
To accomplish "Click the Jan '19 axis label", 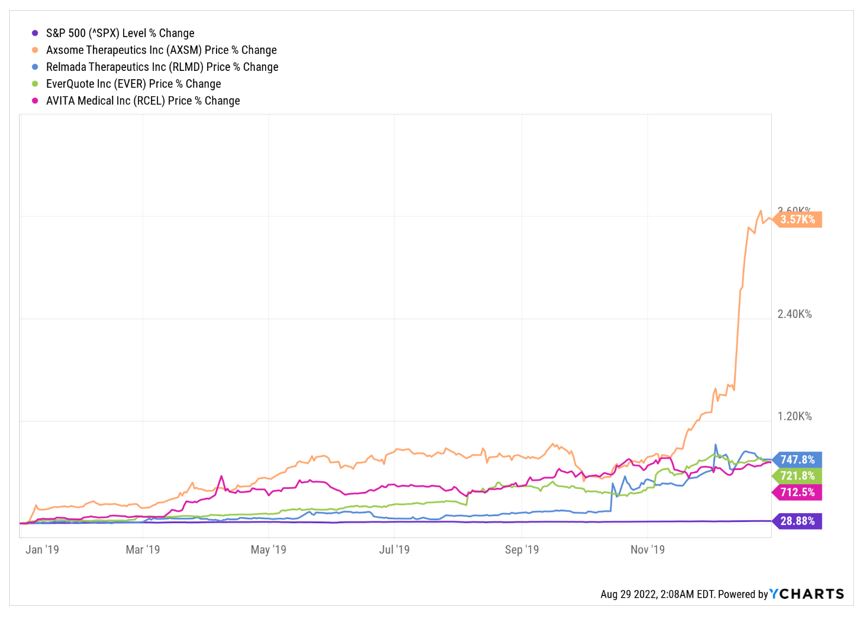I will [x=41, y=549].
